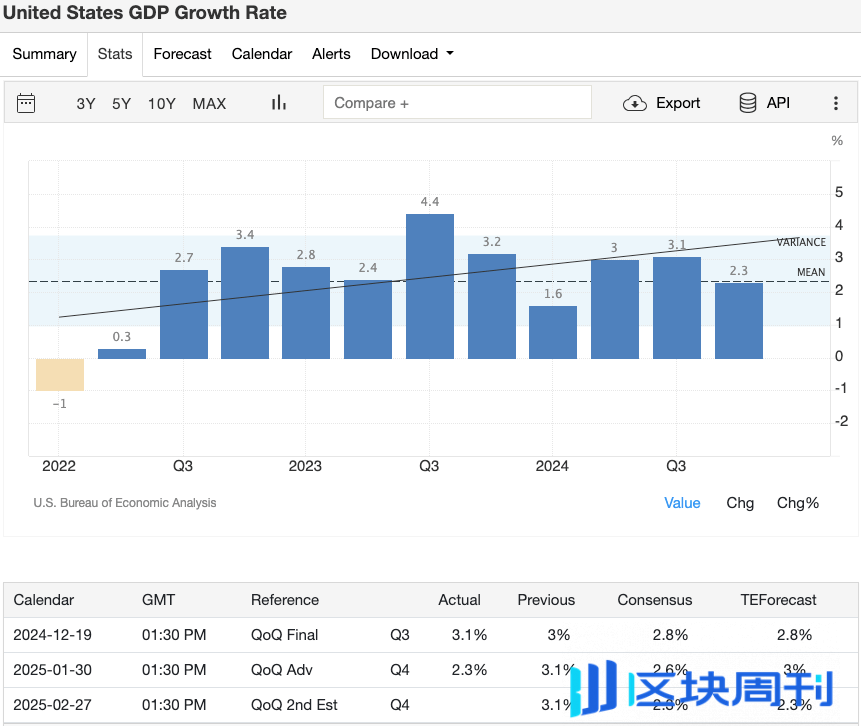861x726 pixels.
Task: Click the 2025-02-27 calendar date
Action: [53, 705]
